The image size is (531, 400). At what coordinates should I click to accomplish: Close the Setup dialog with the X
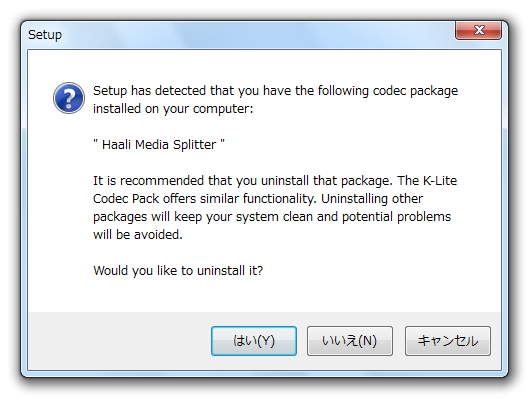(478, 30)
